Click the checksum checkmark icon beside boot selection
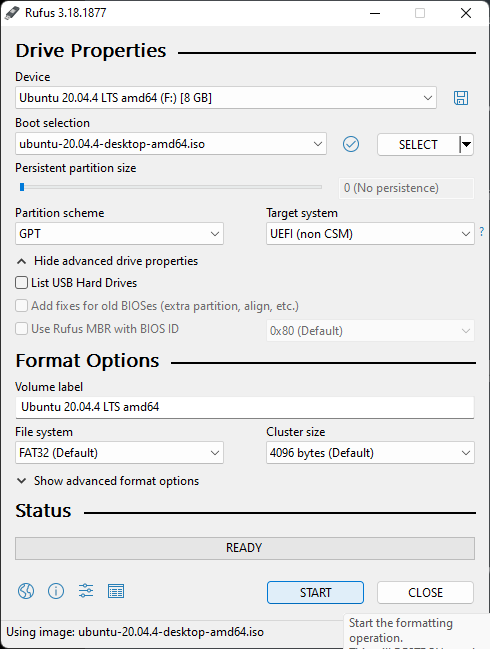The height and width of the screenshot is (649, 490). 351,144
